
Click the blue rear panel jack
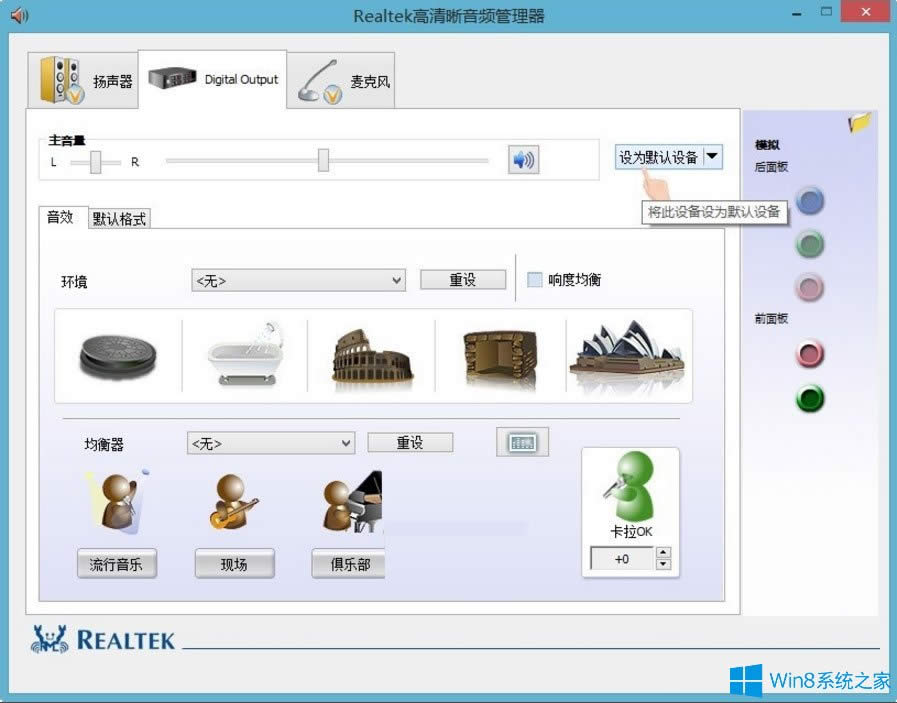810,201
